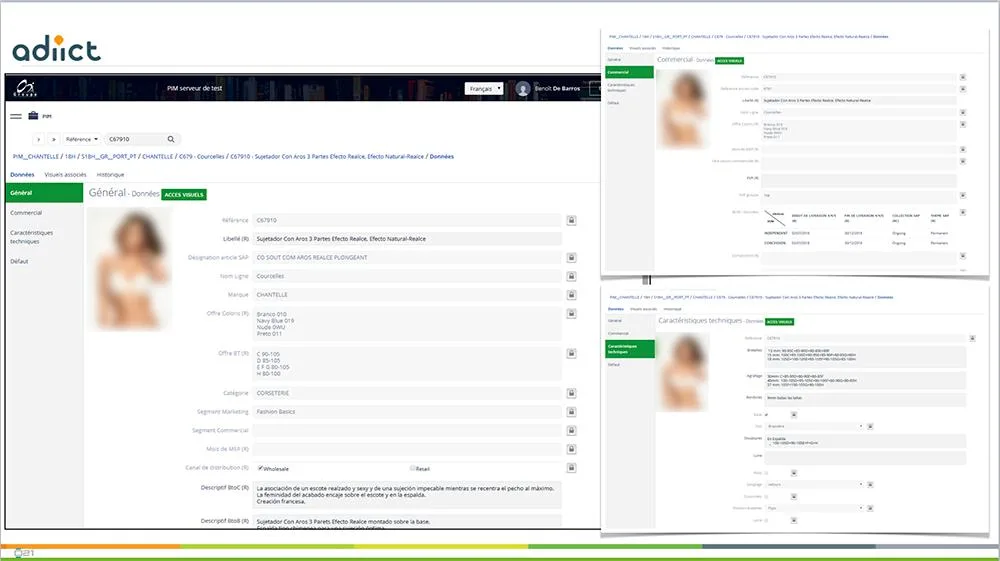Click the lock icon on the Offre Coloris row
This screenshot has height=561, width=1000.
coord(571,314)
